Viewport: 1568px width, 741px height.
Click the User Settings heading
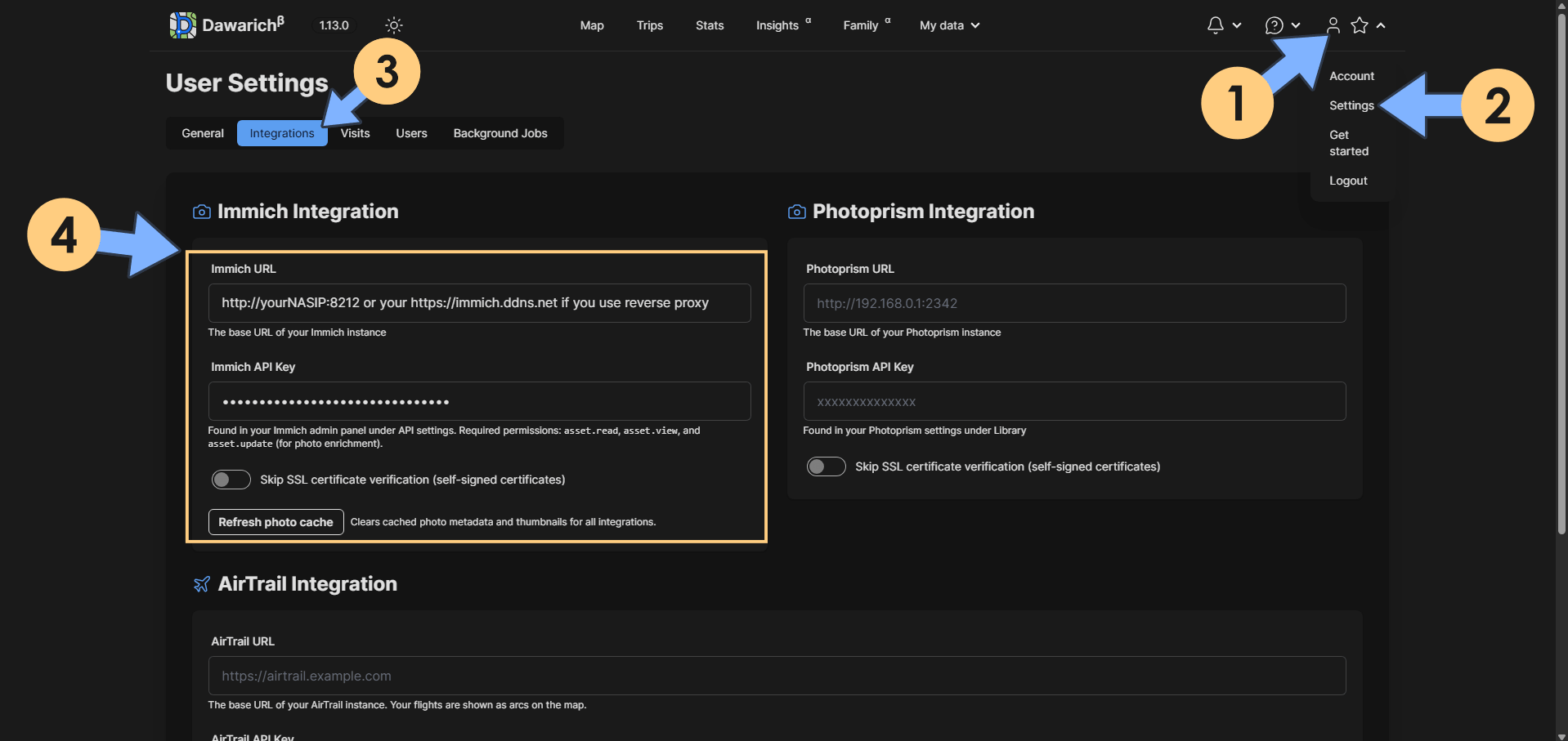coord(247,83)
